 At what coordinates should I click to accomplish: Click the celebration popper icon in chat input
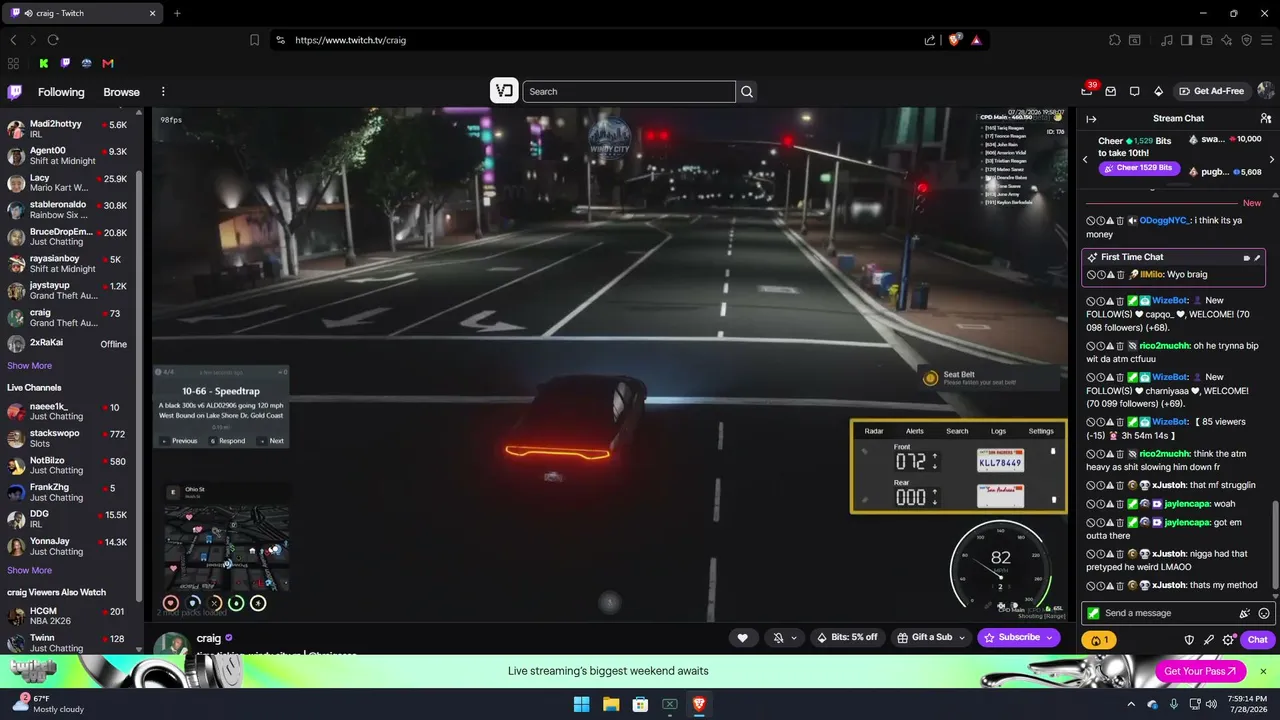1245,613
